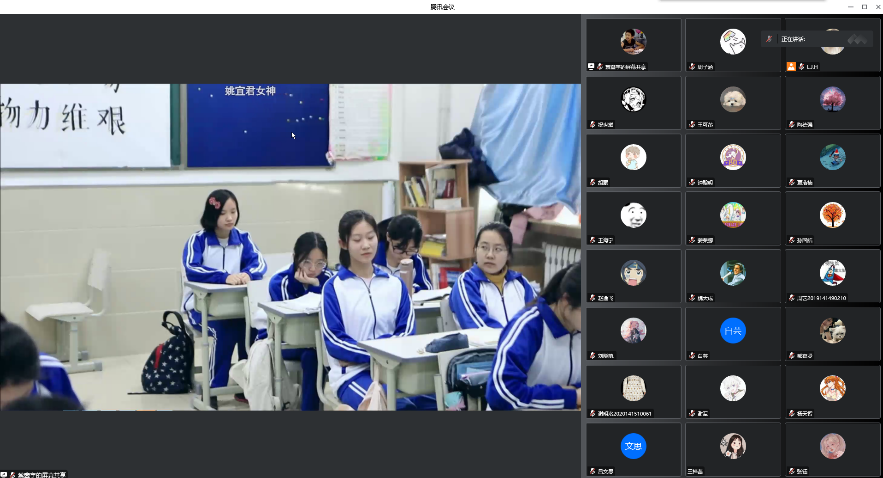Click the speaking status indicator bar

pyautogui.click(x=815, y=39)
